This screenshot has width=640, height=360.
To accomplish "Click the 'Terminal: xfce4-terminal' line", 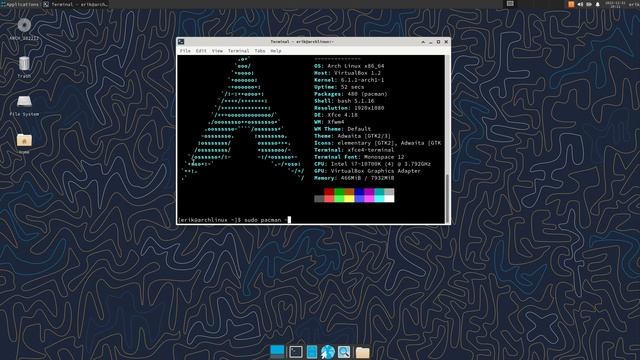I will [354, 150].
